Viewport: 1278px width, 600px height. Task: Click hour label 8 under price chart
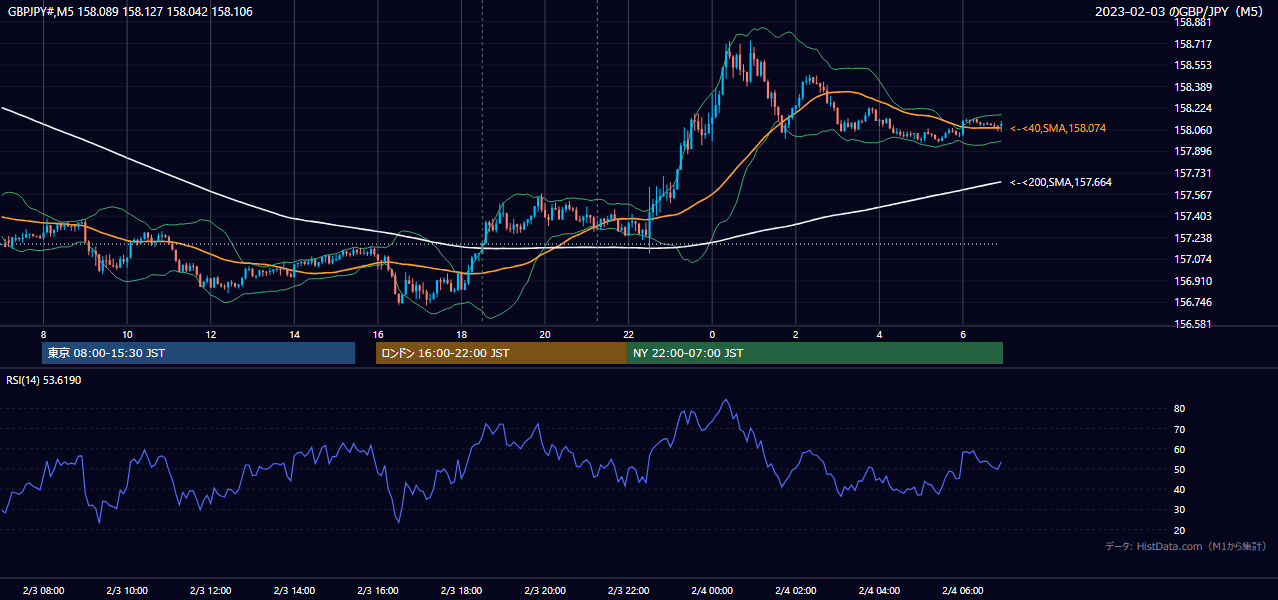coord(43,334)
